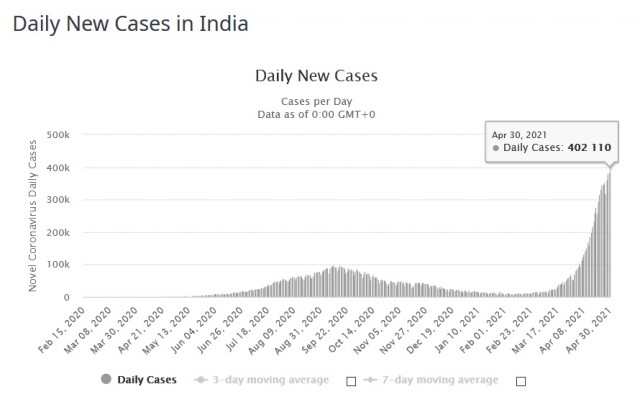
Task: Click the Novel Coronavirus Daily Cases axis title
Action: click(x=32, y=215)
